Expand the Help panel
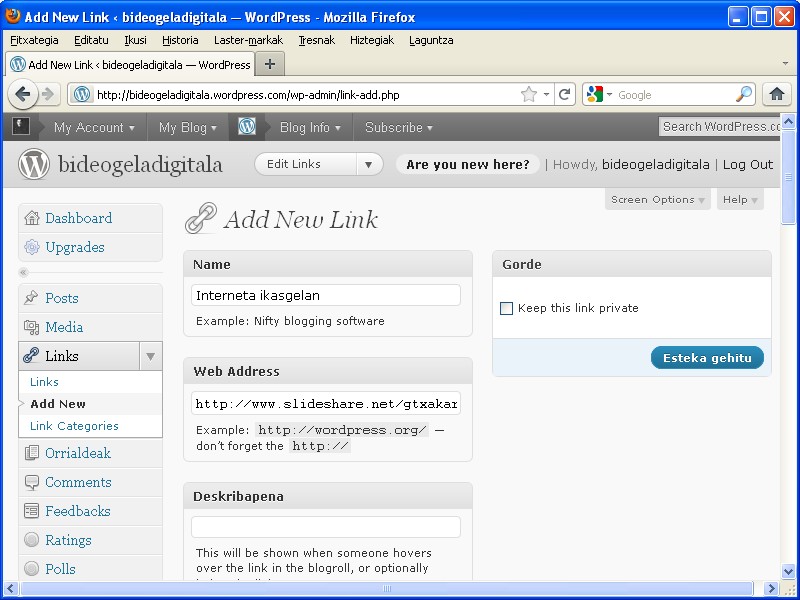 740,199
